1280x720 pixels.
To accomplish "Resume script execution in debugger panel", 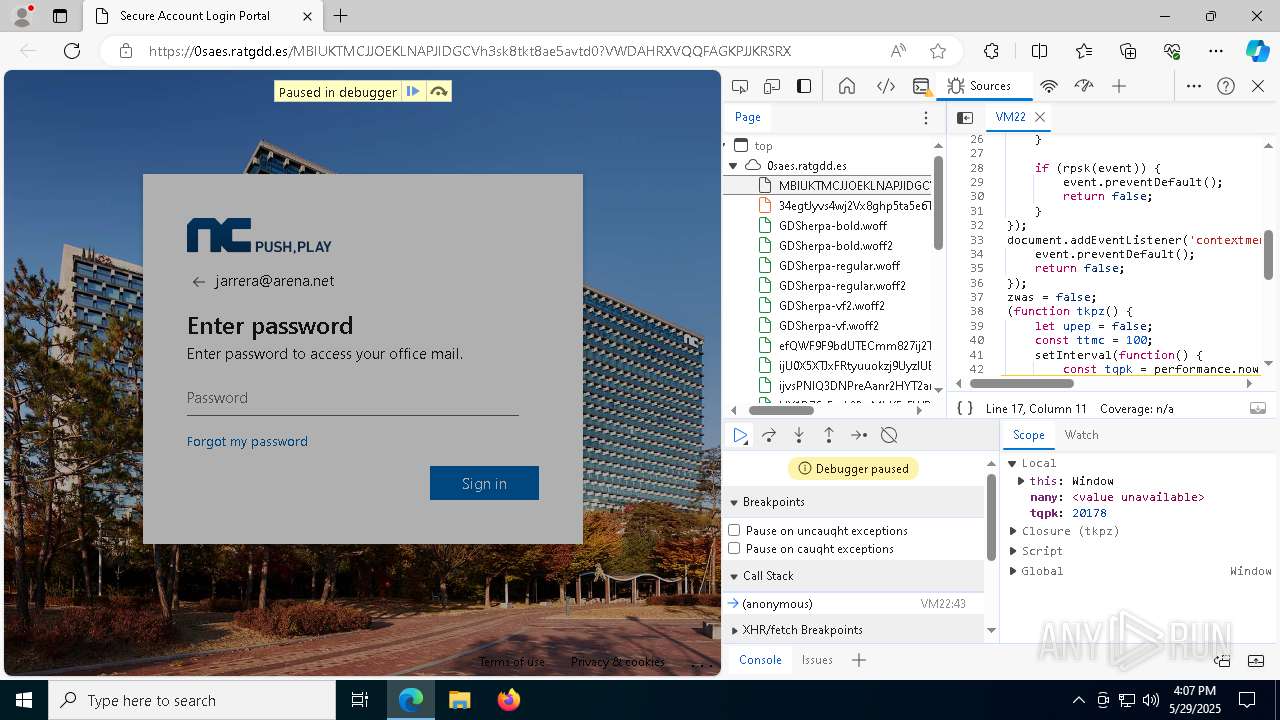I will [740, 435].
